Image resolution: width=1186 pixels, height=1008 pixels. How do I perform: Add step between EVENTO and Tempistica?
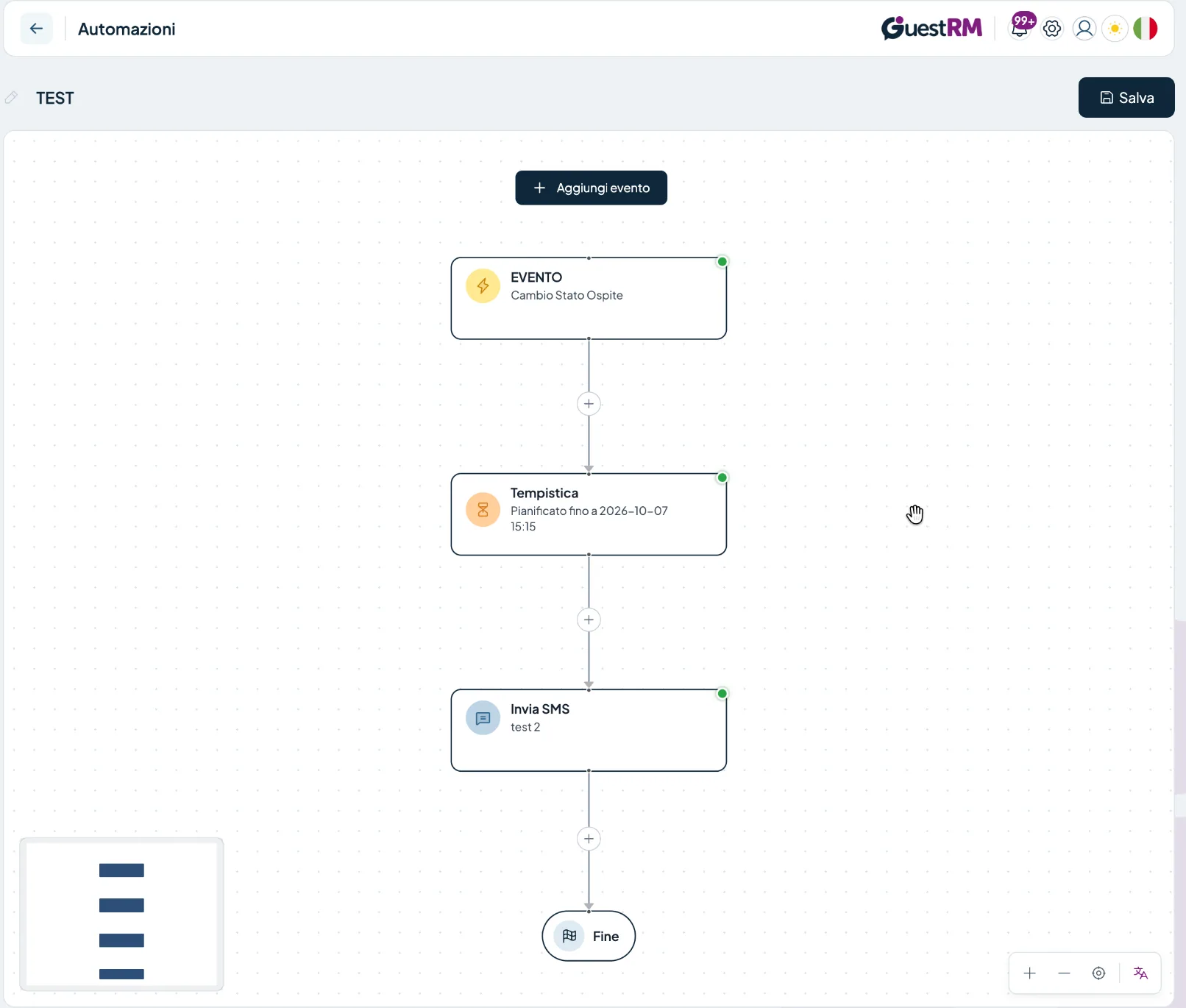click(x=589, y=404)
